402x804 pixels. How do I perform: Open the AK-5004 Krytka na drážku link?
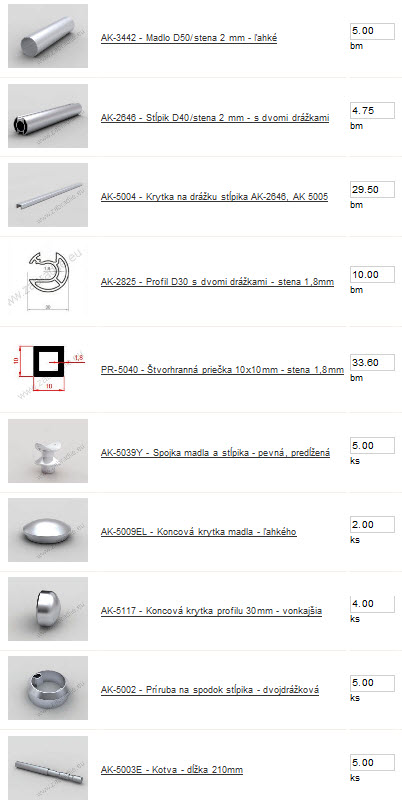(x=214, y=197)
